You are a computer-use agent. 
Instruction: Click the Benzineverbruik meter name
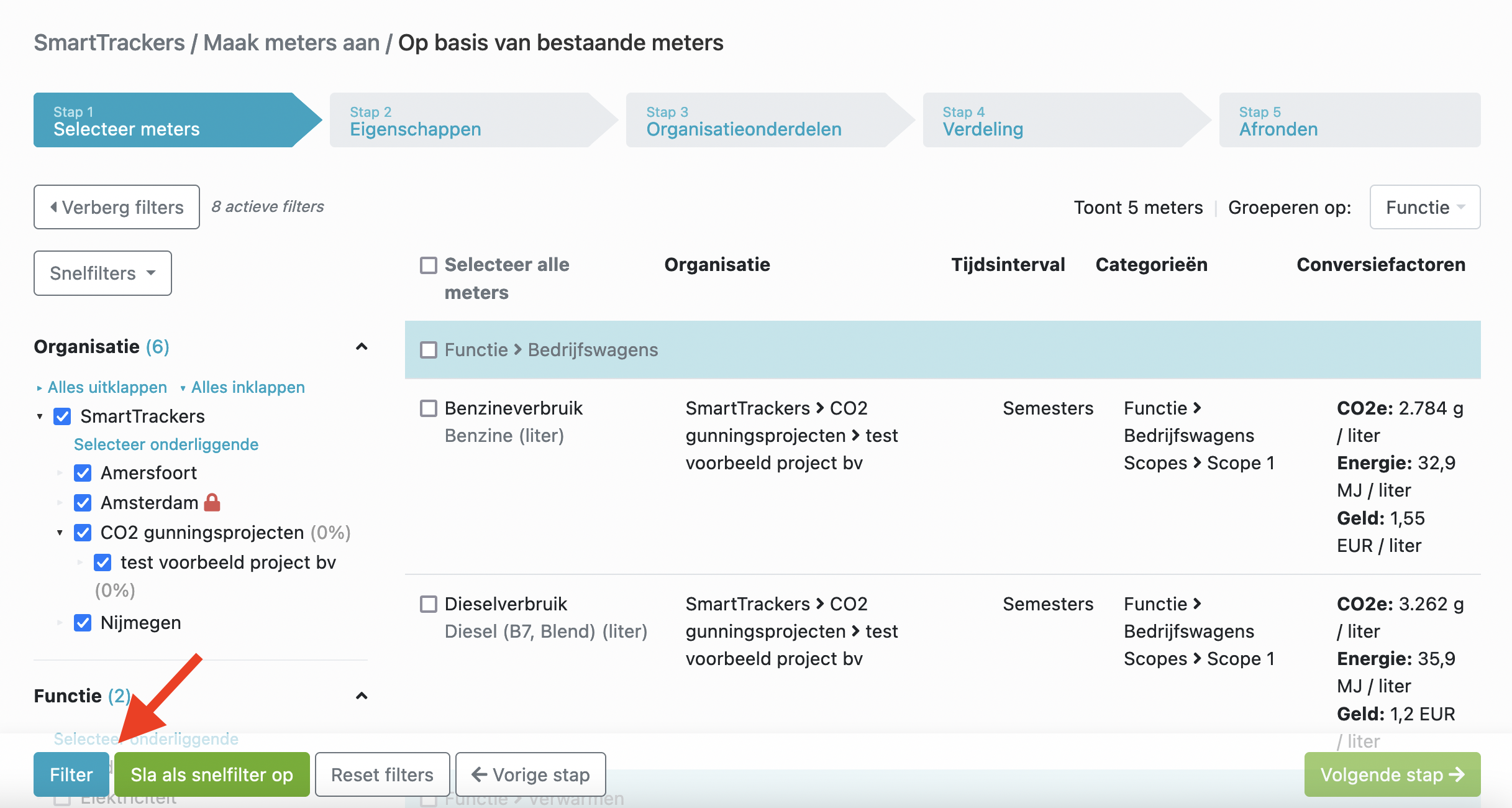pos(514,408)
